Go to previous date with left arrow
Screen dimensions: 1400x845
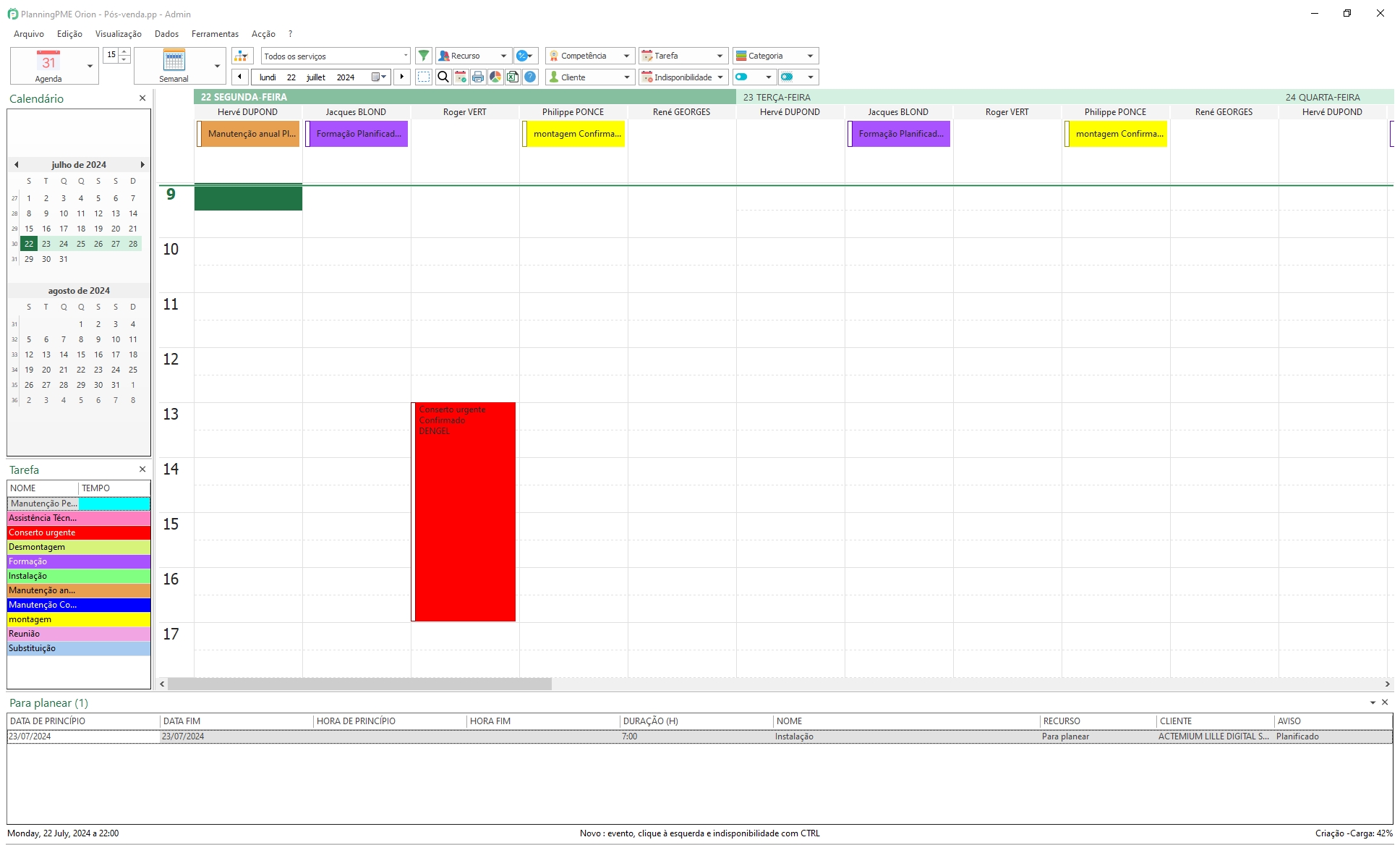[x=240, y=77]
